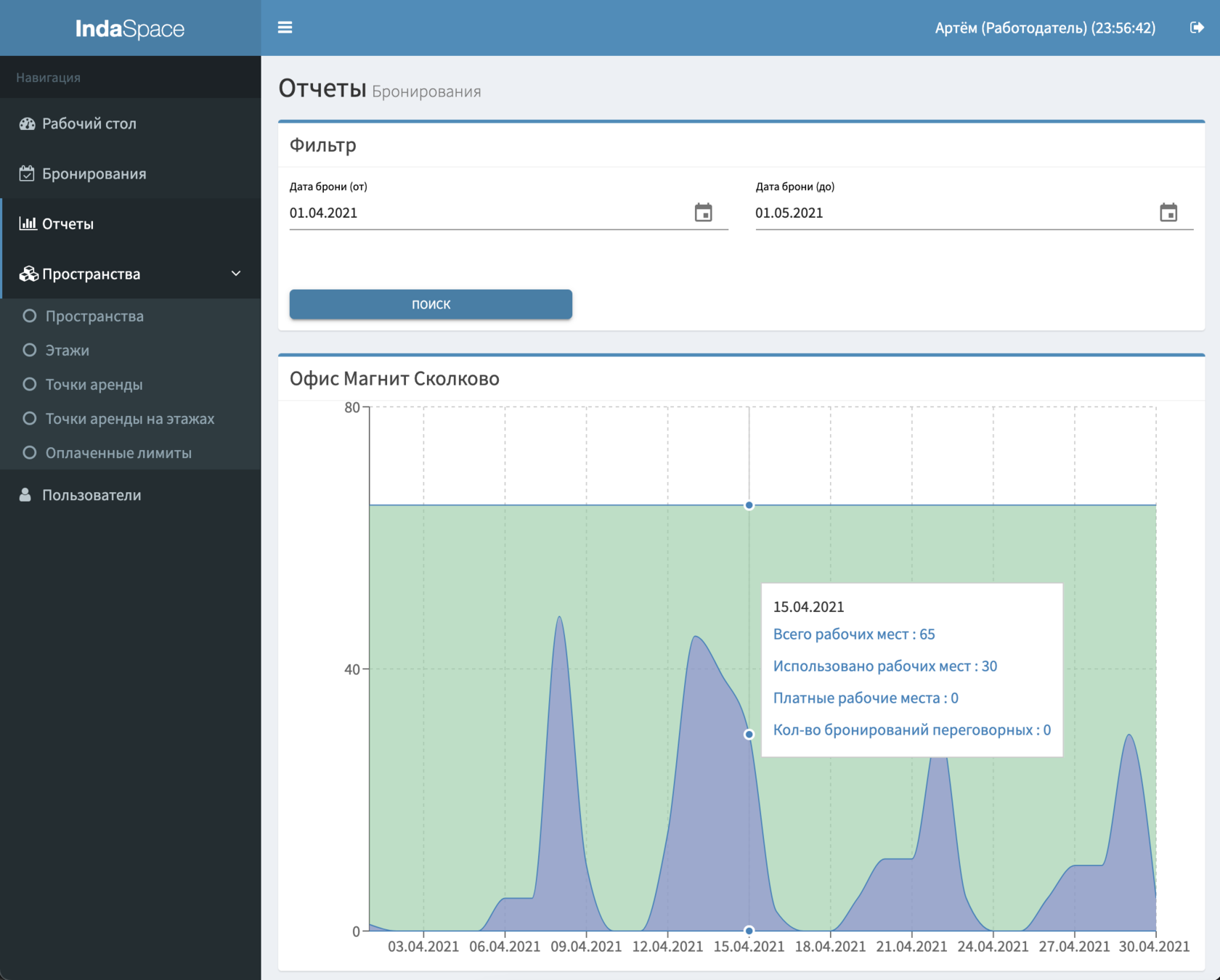
Task: Go to Бронирования section
Action: tap(131, 173)
